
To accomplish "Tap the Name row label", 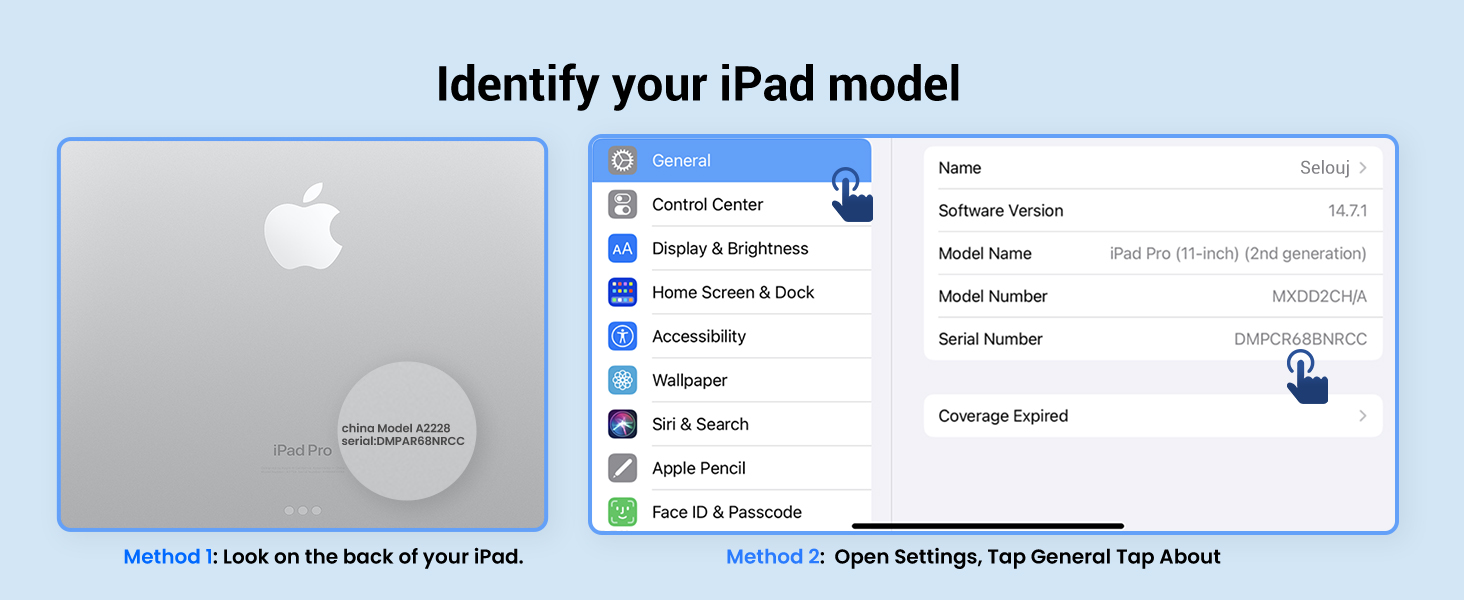I will click(960, 168).
